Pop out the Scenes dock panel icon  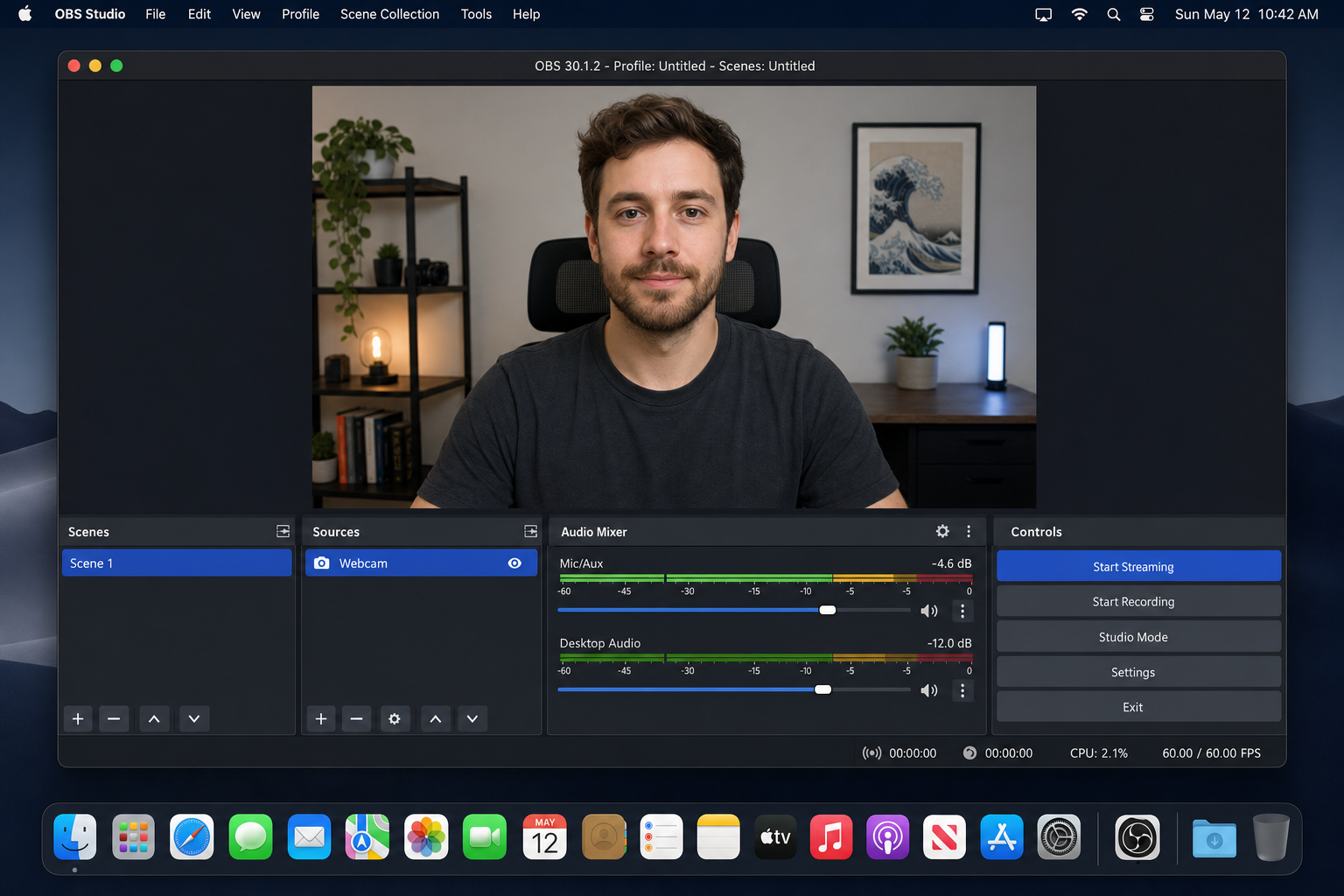coord(283,531)
